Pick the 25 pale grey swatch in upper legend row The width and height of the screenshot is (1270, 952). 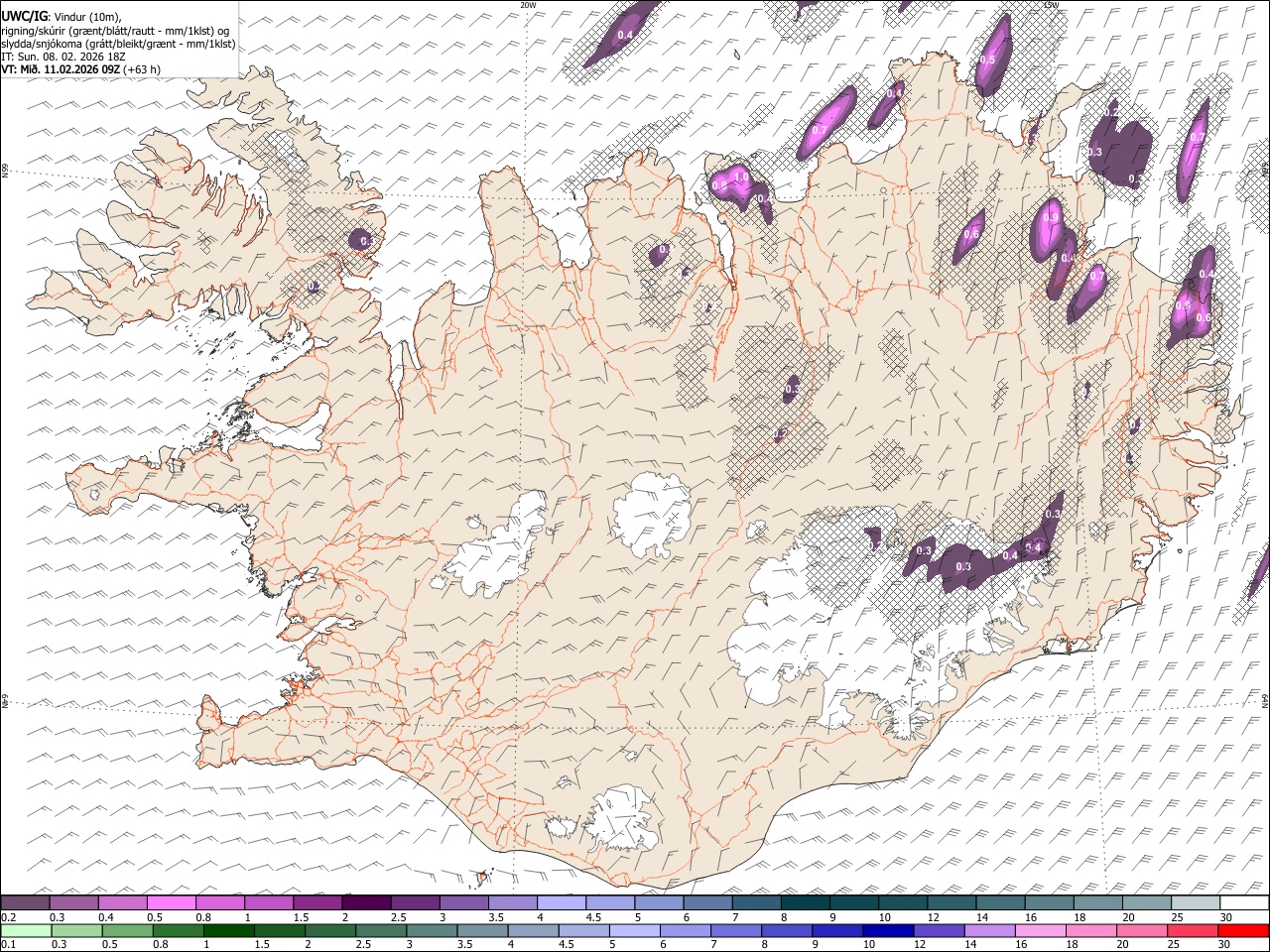coord(1196,902)
